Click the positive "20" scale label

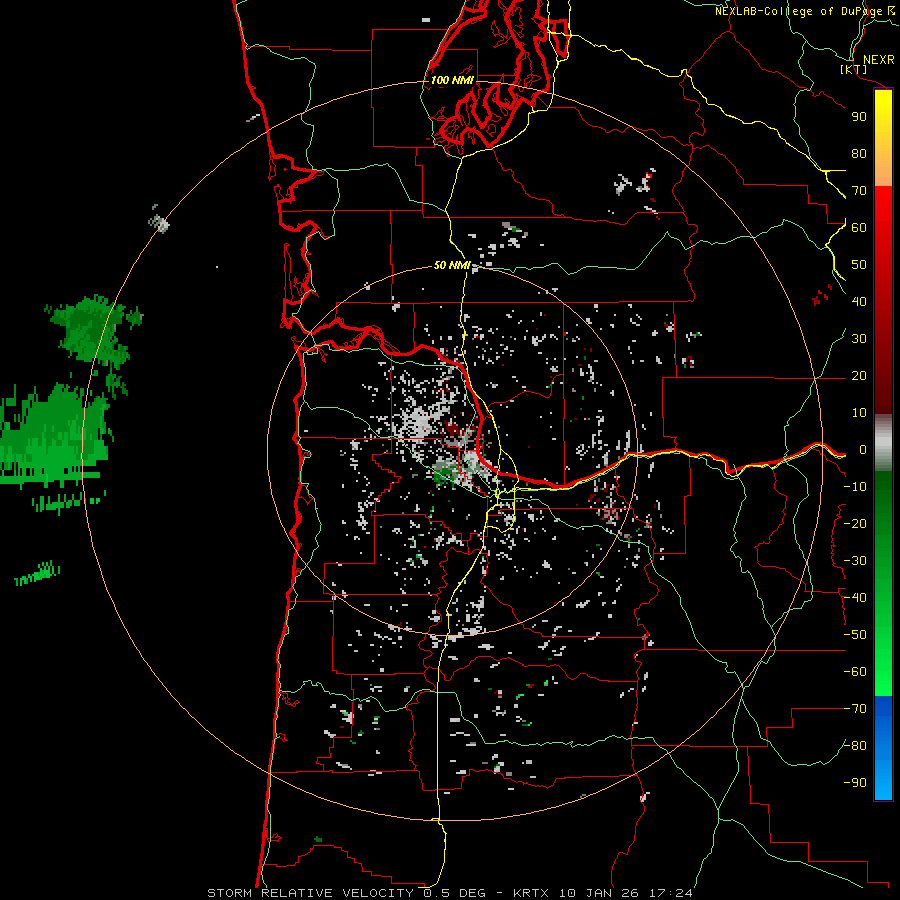859,376
